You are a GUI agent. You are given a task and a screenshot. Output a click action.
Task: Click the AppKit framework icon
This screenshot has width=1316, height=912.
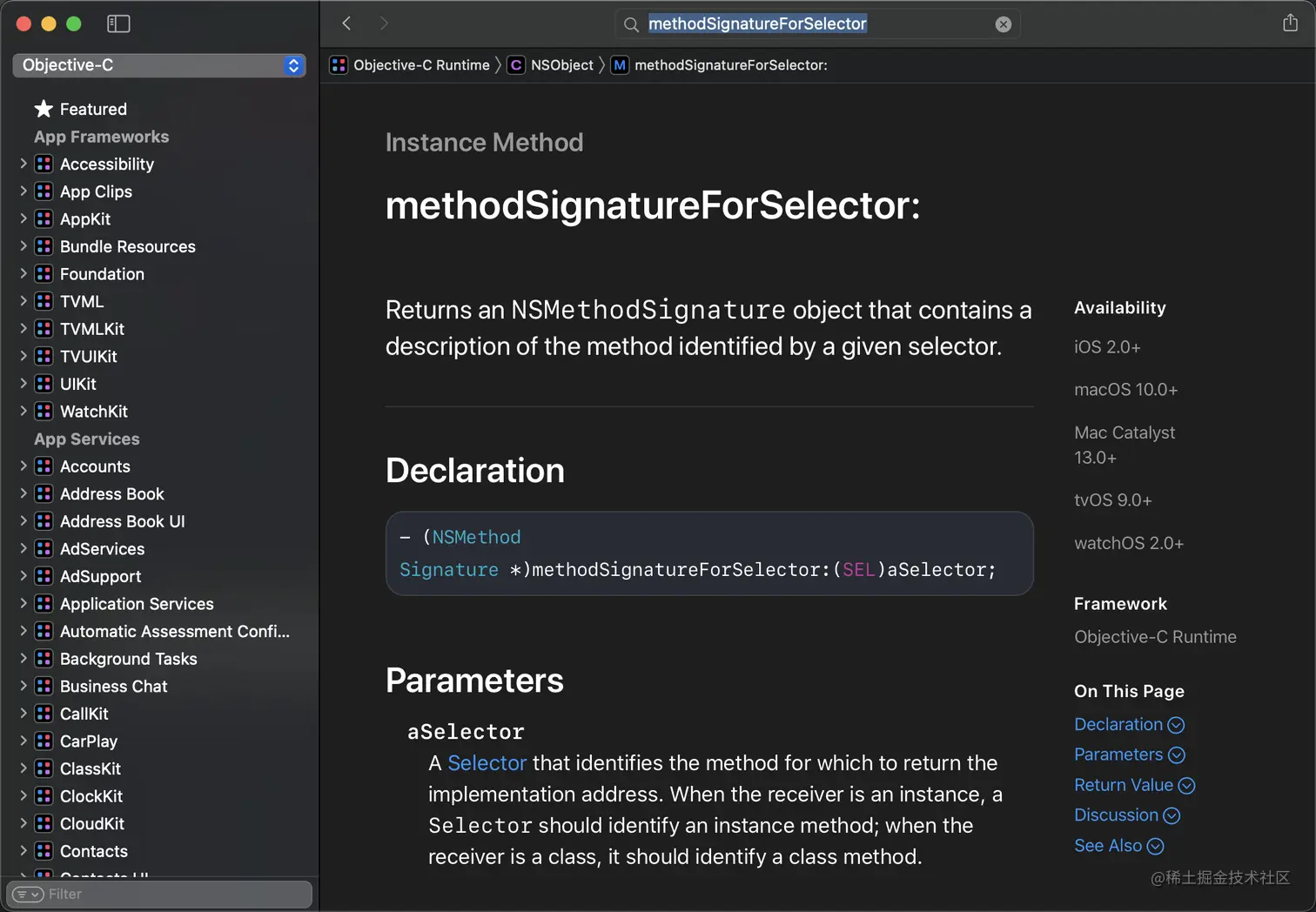(44, 218)
